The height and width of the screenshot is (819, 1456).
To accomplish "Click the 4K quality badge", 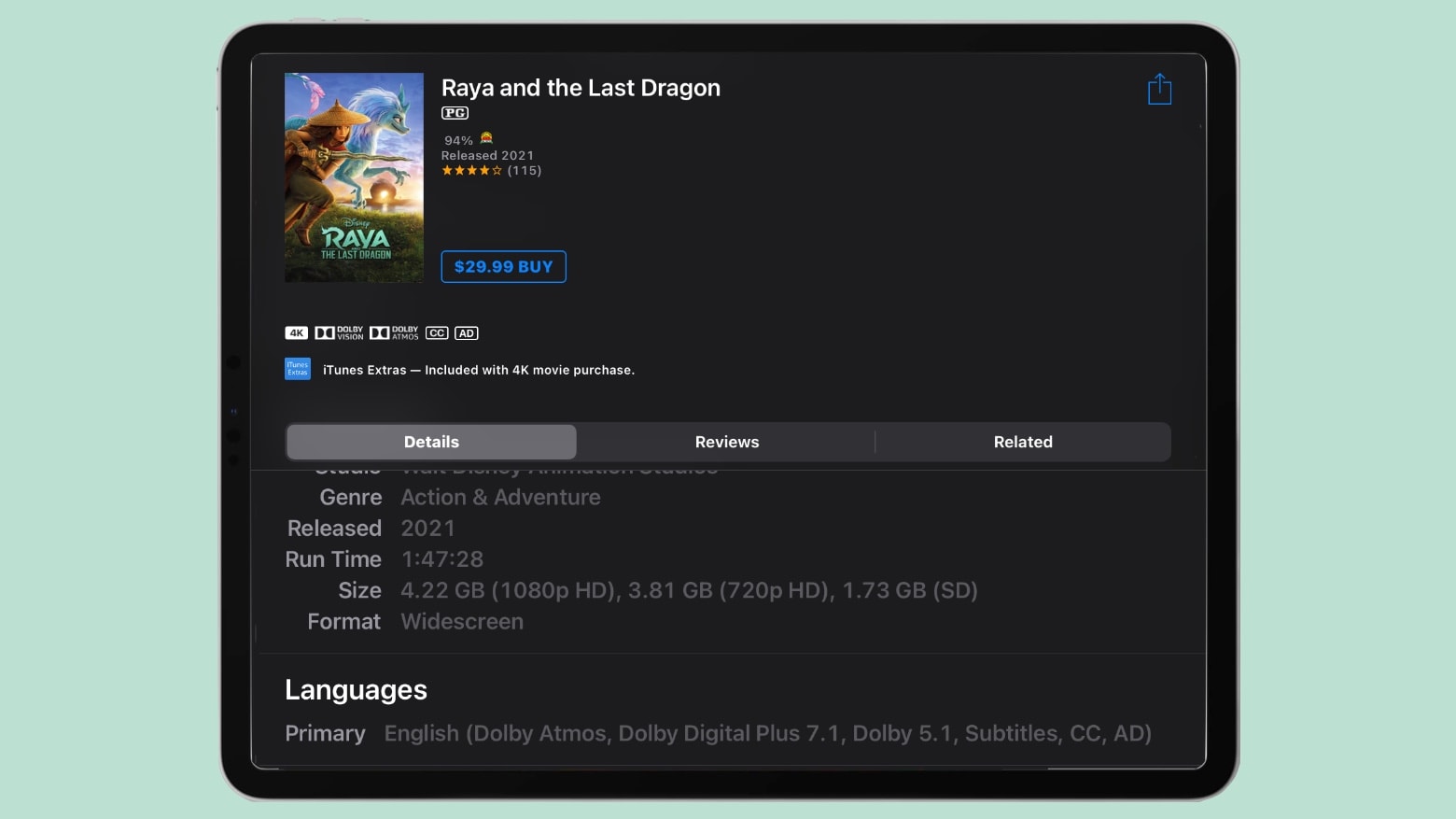I will click(x=297, y=332).
